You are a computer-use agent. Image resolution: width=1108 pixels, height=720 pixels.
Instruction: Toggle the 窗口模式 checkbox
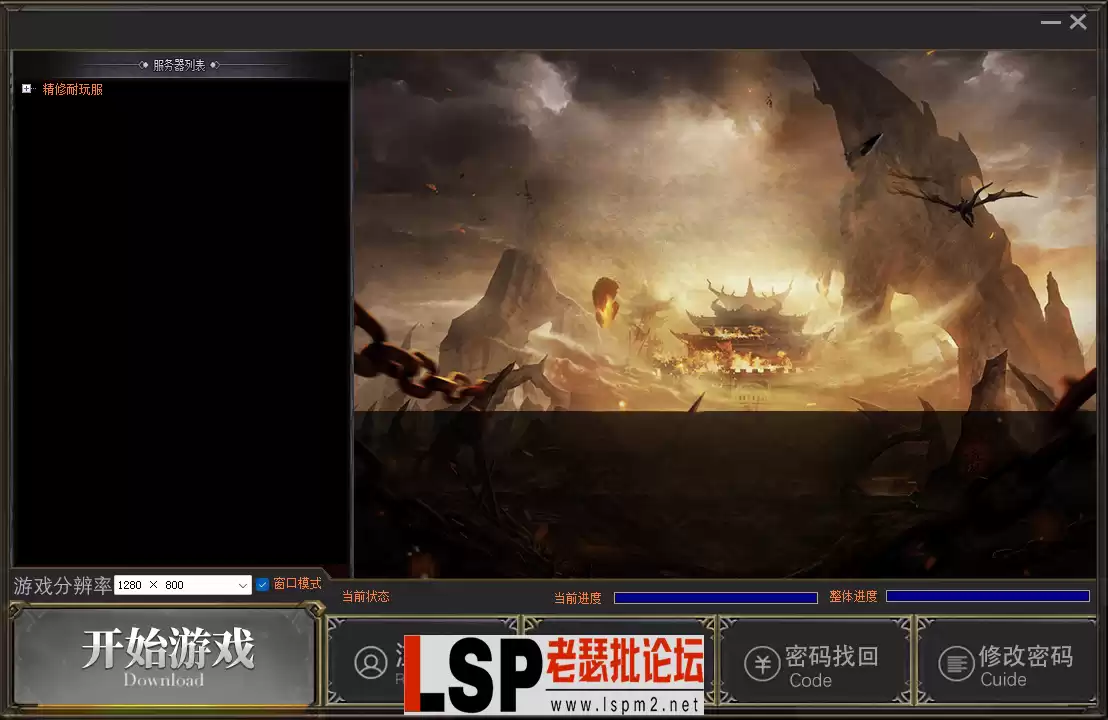(x=262, y=584)
